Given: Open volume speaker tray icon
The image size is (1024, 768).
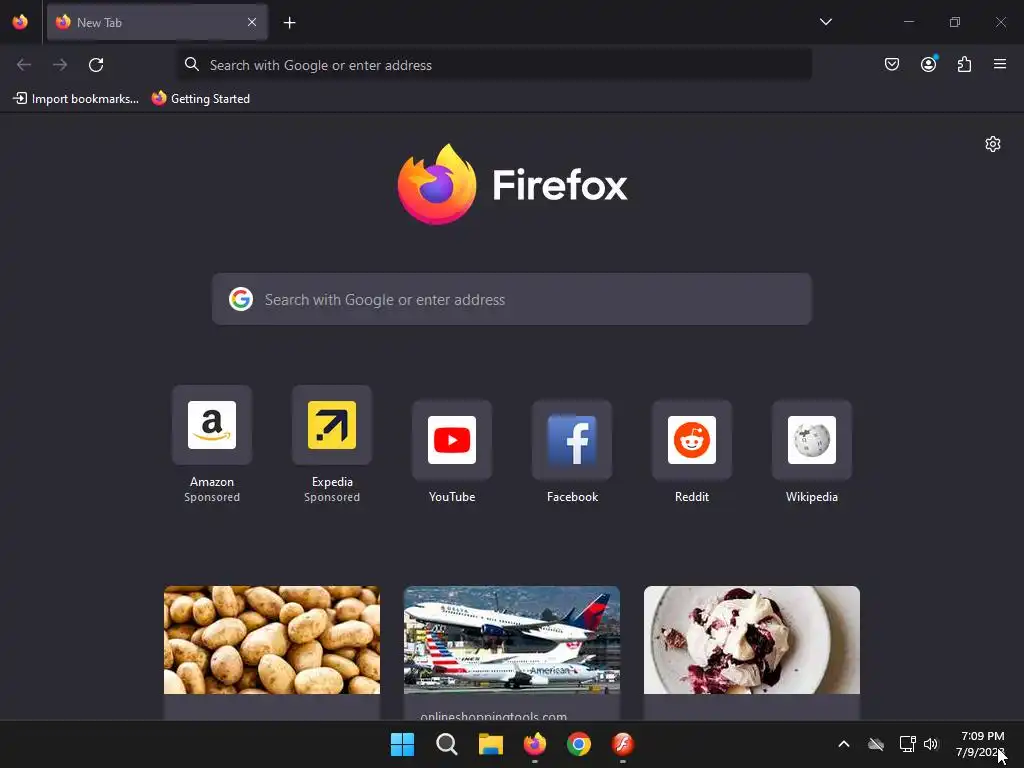Looking at the screenshot, I should pyautogui.click(x=931, y=744).
